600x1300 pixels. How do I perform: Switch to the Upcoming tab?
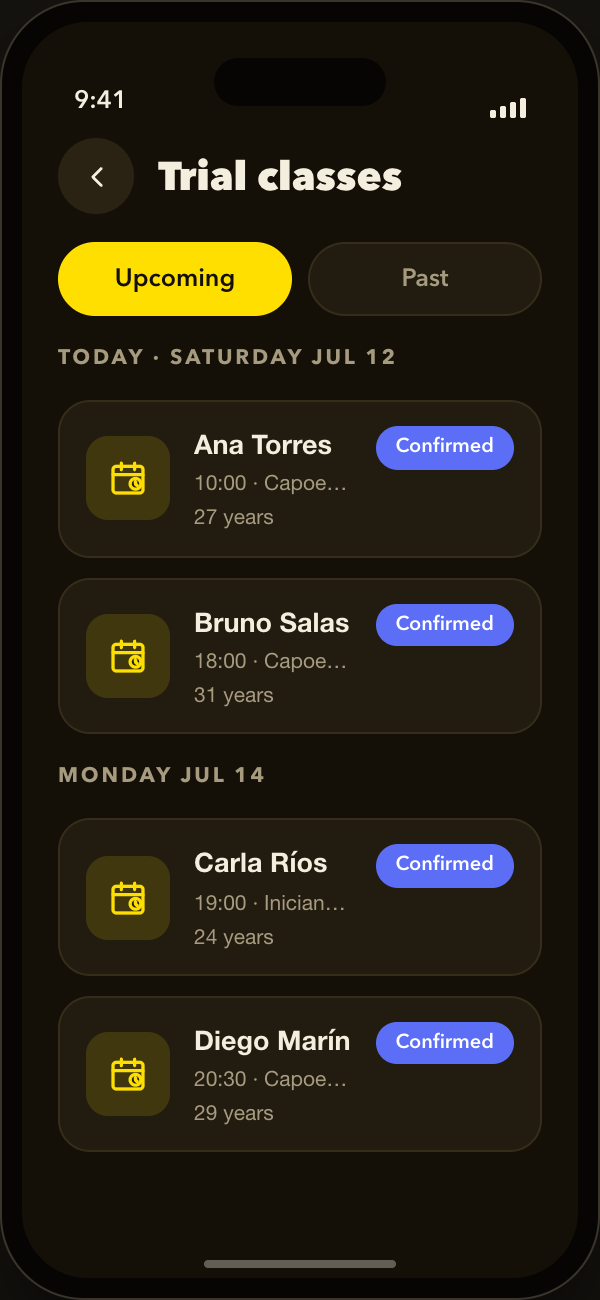(x=175, y=279)
